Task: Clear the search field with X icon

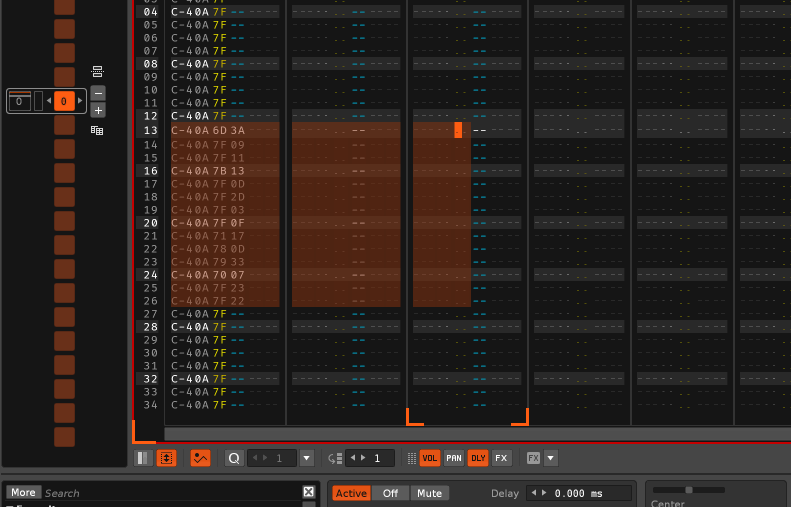Action: pos(309,492)
